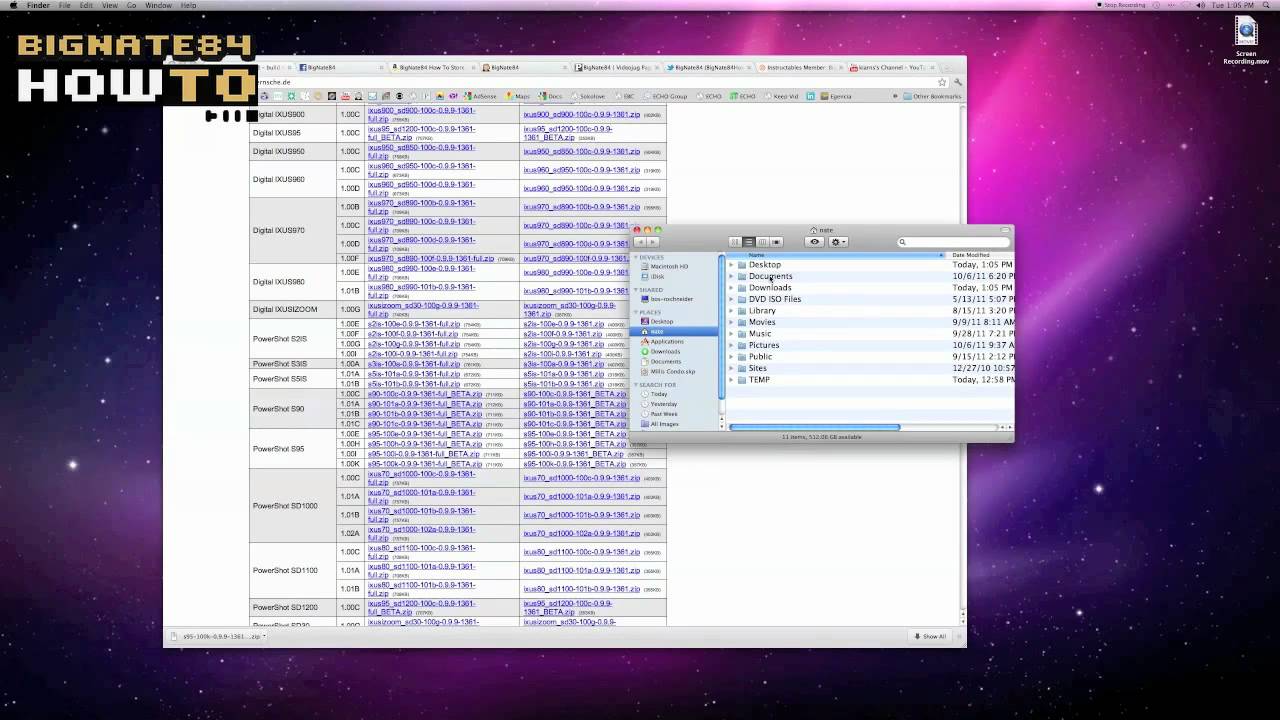The height and width of the screenshot is (720, 1280).
Task: Select the Music folder row
Action: pyautogui.click(x=870, y=334)
